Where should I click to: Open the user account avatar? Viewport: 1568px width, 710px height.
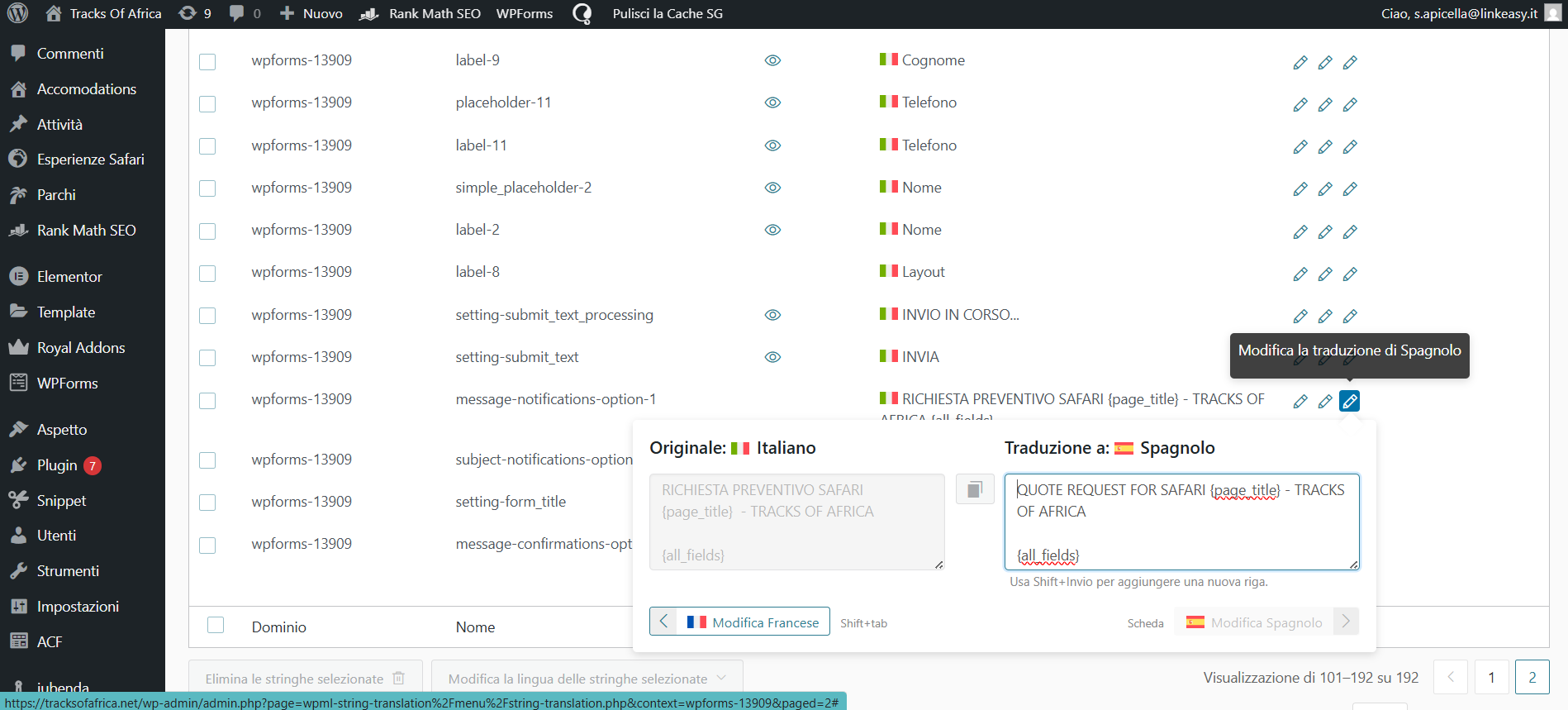[1553, 13]
